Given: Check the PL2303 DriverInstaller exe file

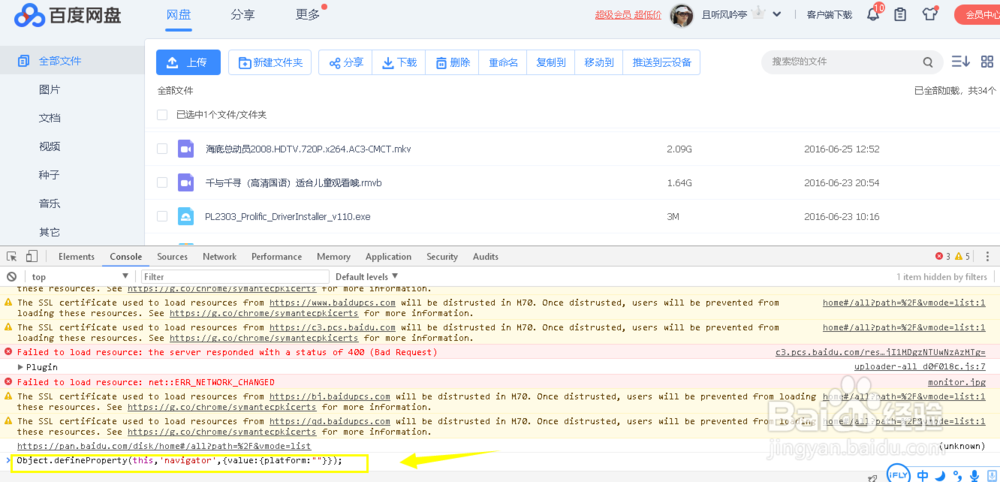Looking at the screenshot, I should tap(163, 216).
